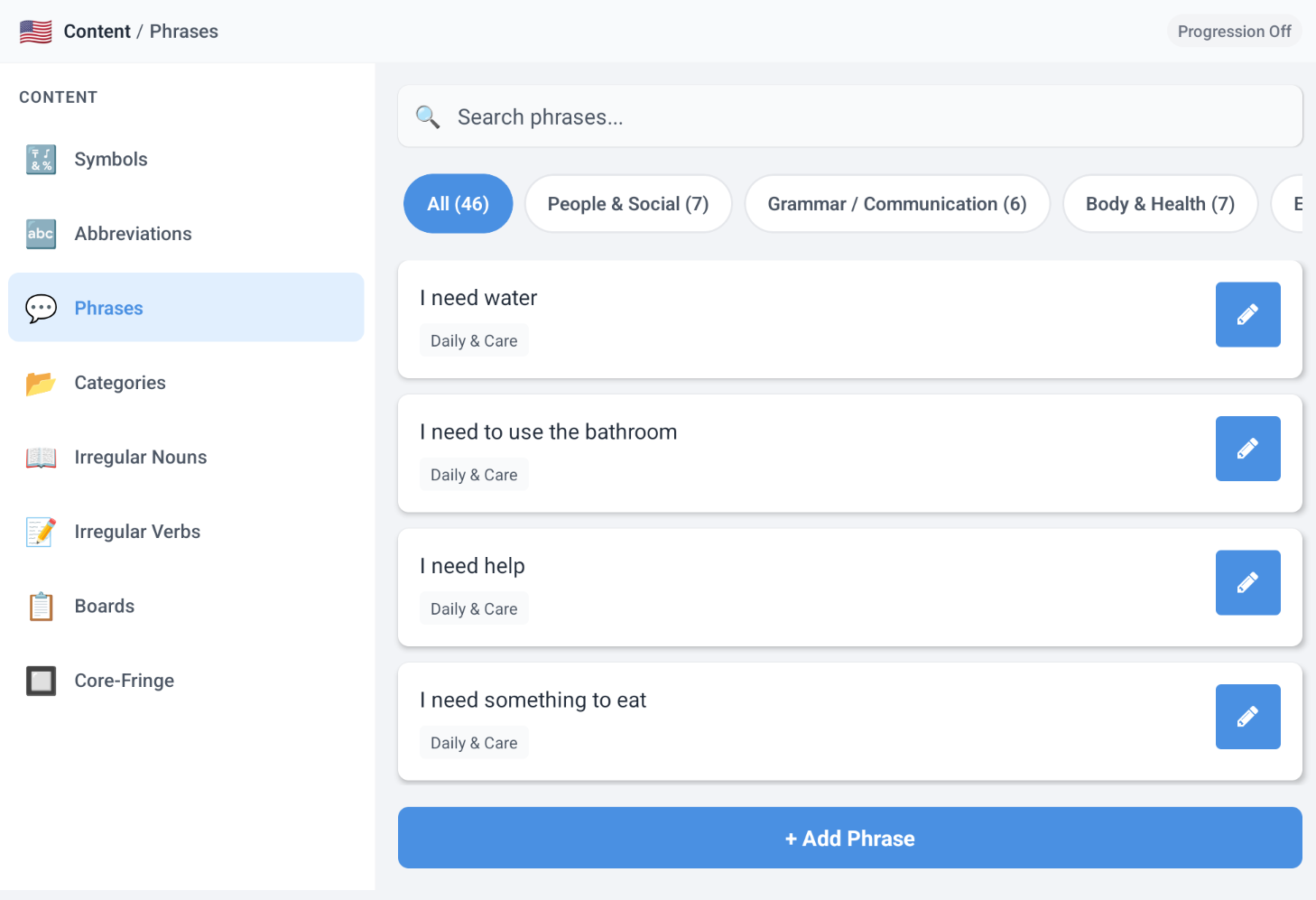Edit "I need to use the bathroom" phrase
The height and width of the screenshot is (900, 1316).
pyautogui.click(x=1247, y=449)
